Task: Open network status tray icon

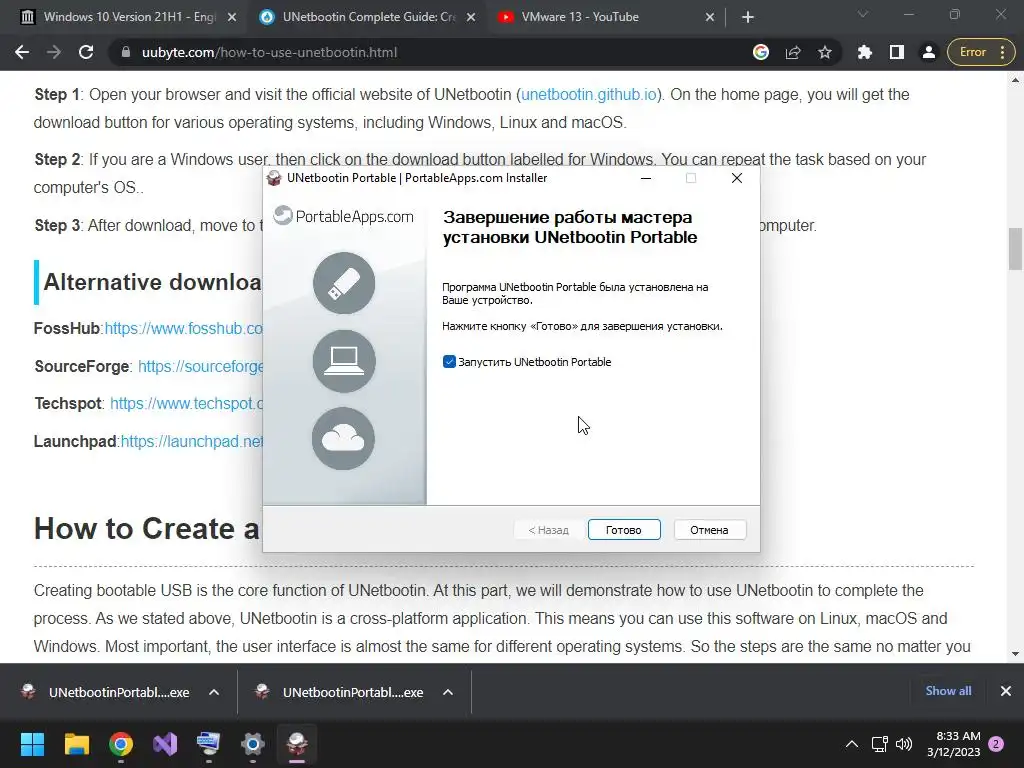Action: tap(880, 744)
